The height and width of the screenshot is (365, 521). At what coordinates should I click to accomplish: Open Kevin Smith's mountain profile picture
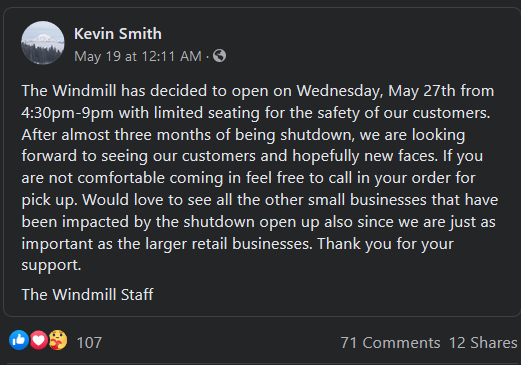pyautogui.click(x=43, y=43)
